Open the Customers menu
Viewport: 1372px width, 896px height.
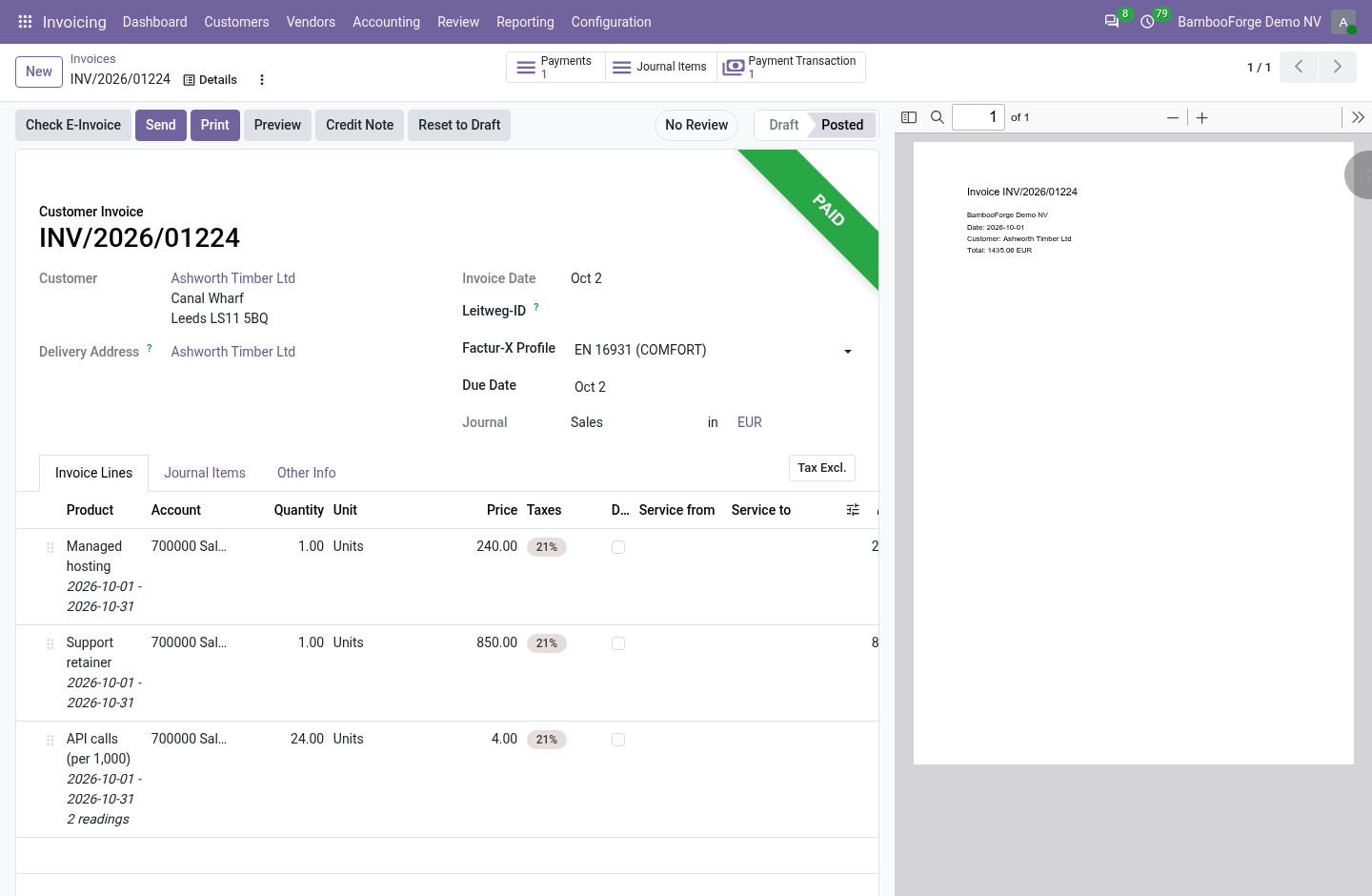[236, 22]
